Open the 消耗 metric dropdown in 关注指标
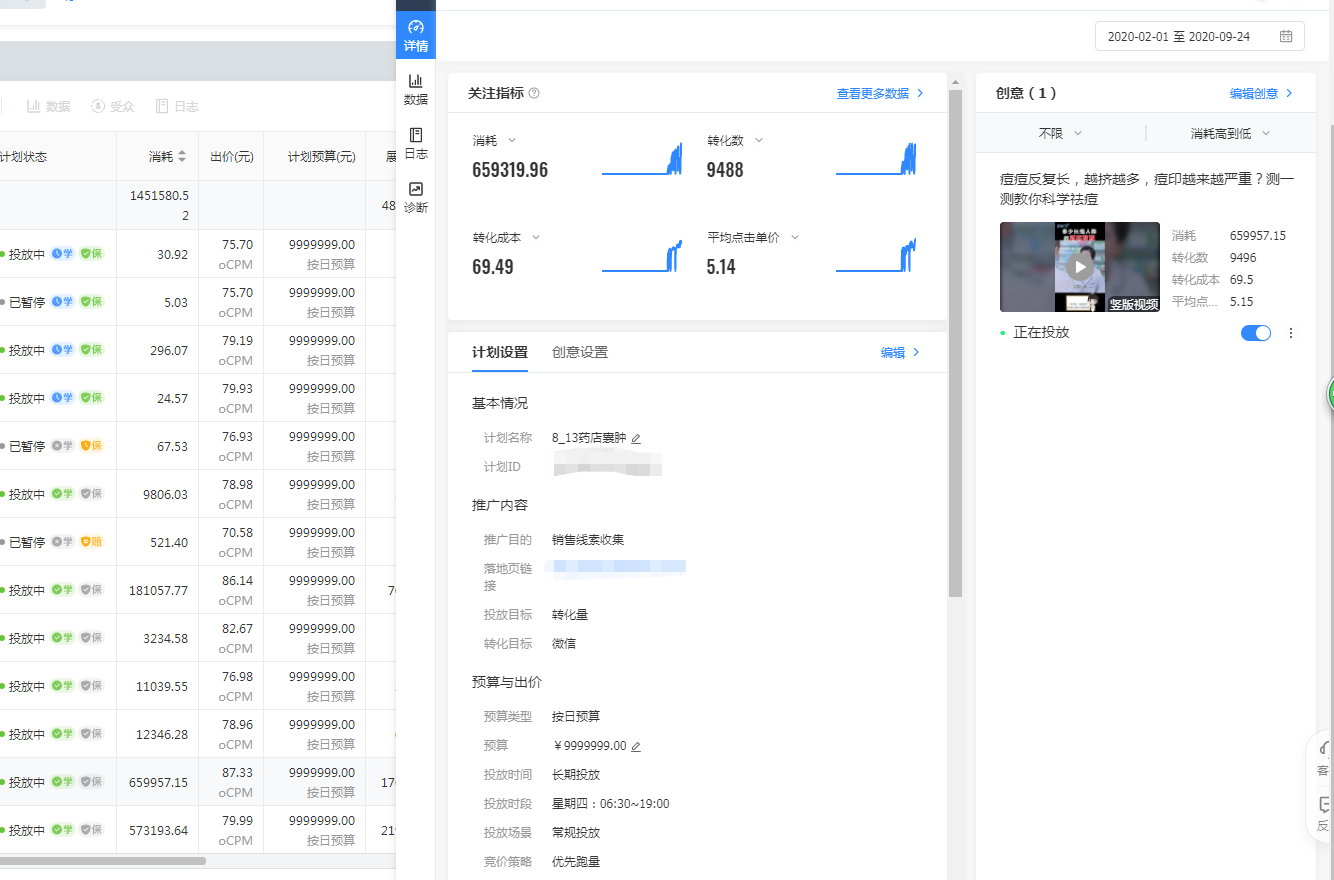The width and height of the screenshot is (1334, 880). (495, 140)
